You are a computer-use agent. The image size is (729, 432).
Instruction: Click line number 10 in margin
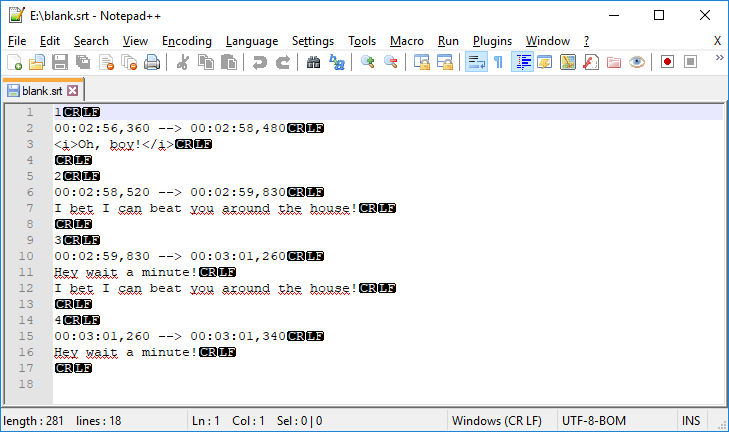(27, 256)
